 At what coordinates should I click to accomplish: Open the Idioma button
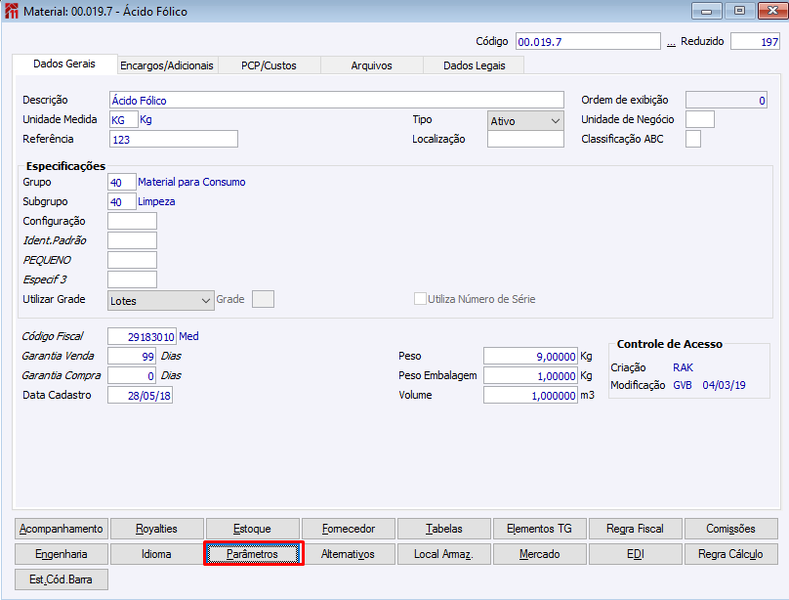pyautogui.click(x=156, y=554)
